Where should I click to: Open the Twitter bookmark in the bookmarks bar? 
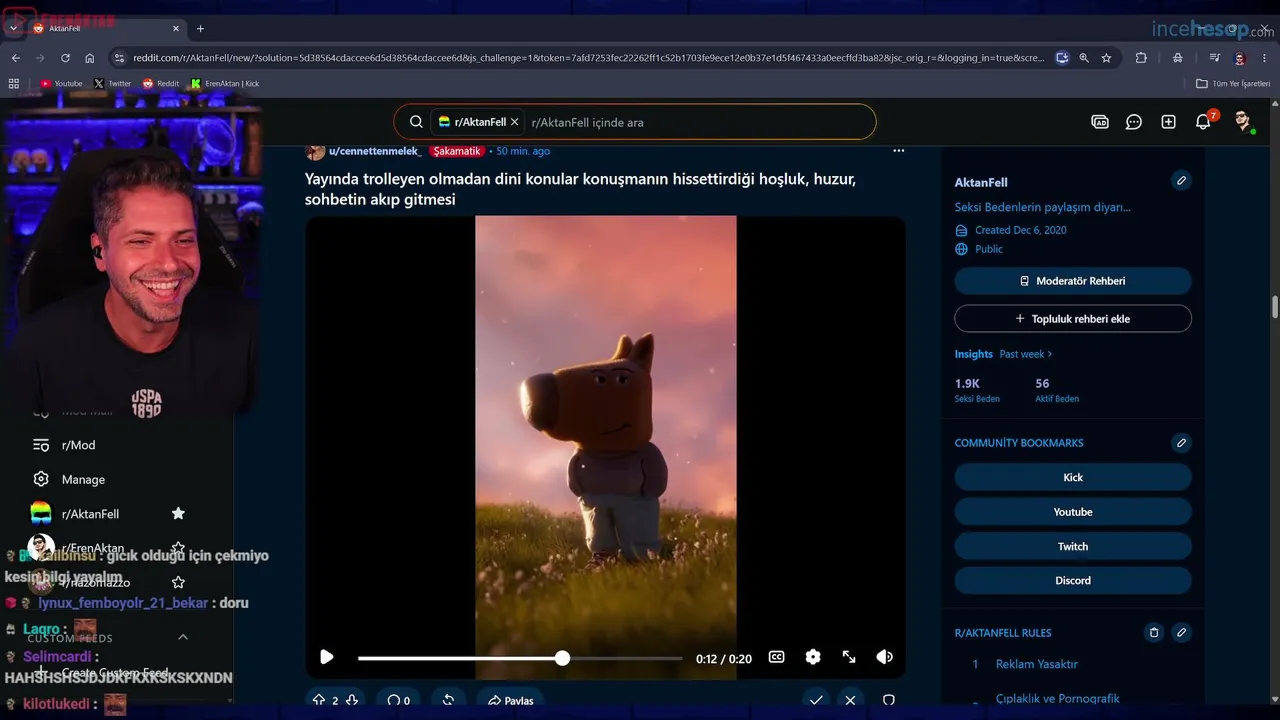[112, 84]
